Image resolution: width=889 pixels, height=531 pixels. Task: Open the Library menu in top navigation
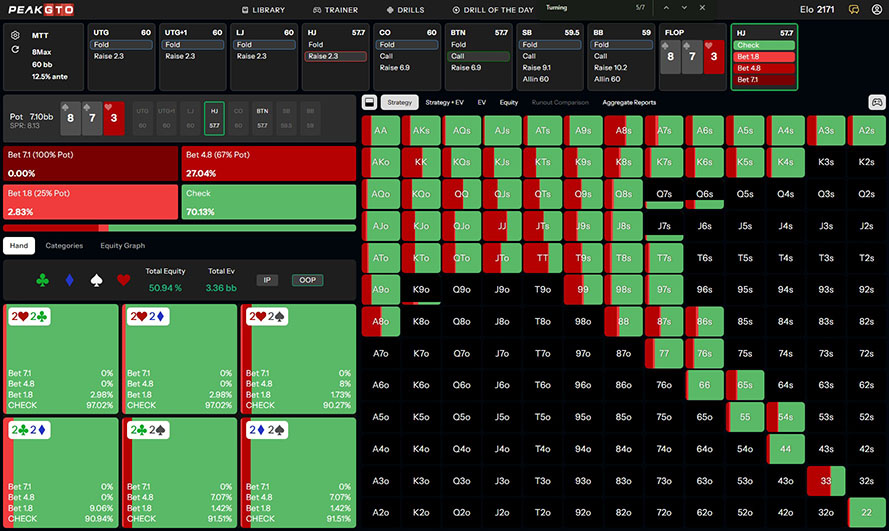click(x=263, y=10)
